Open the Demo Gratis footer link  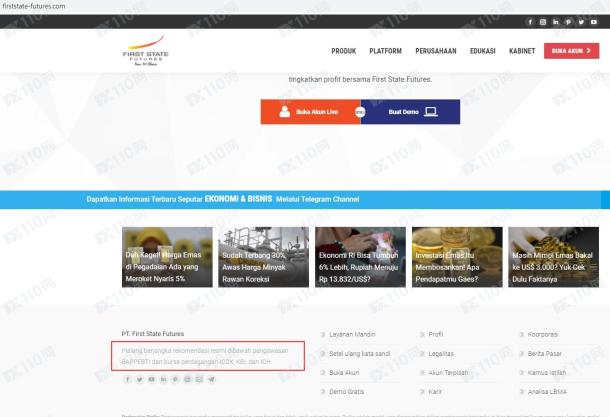click(x=346, y=392)
